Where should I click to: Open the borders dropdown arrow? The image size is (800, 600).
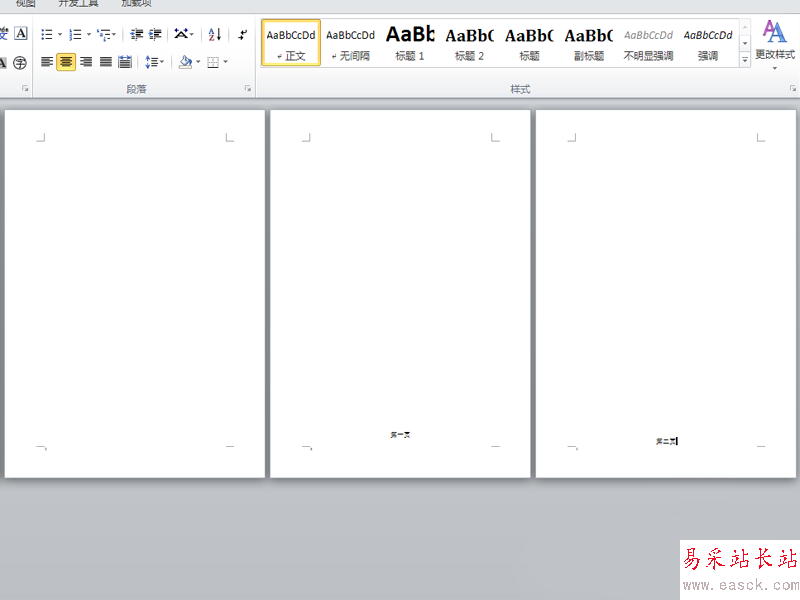[x=226, y=62]
